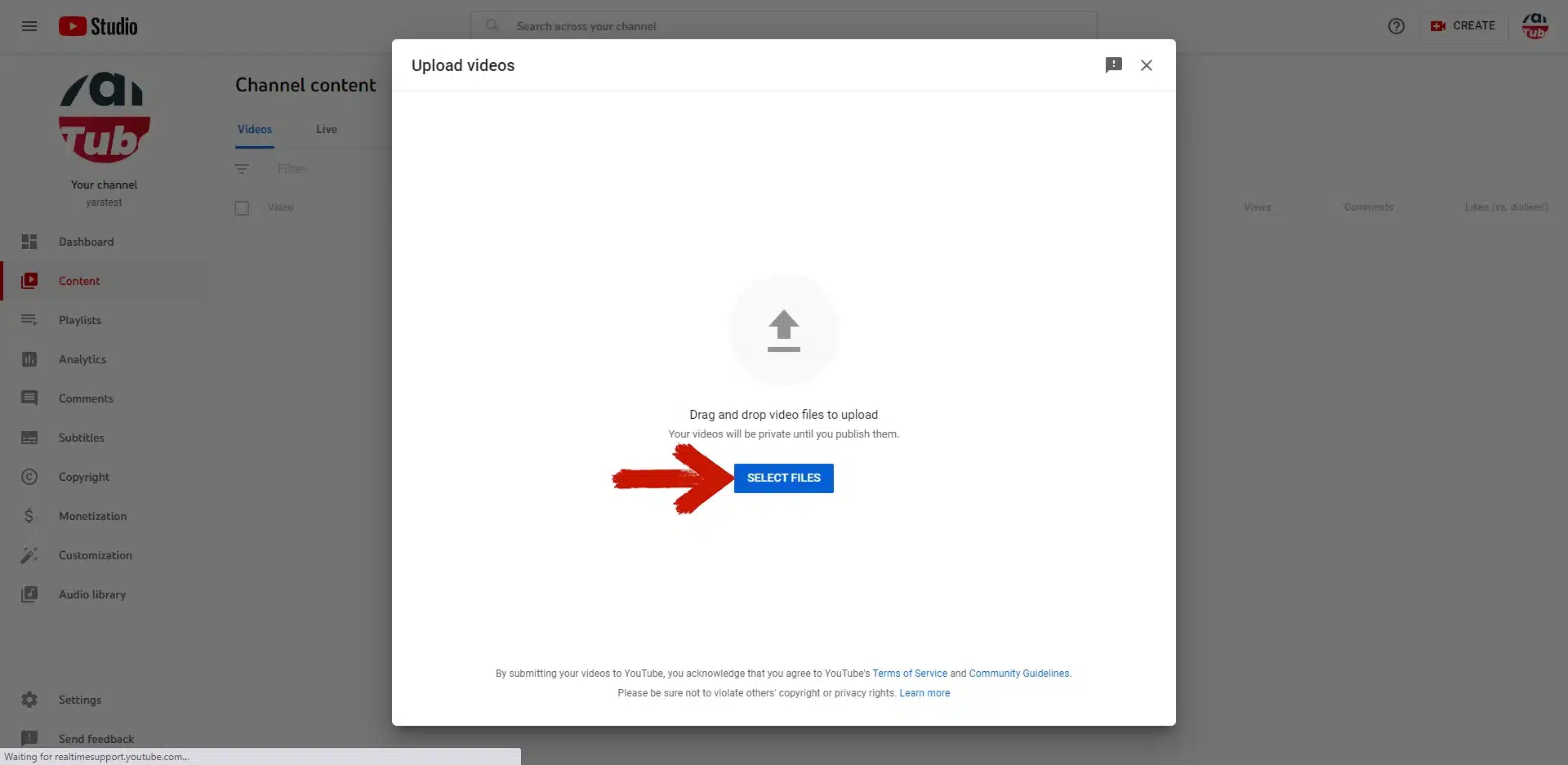Open the Copyright section
The image size is (1568, 765).
(x=84, y=477)
